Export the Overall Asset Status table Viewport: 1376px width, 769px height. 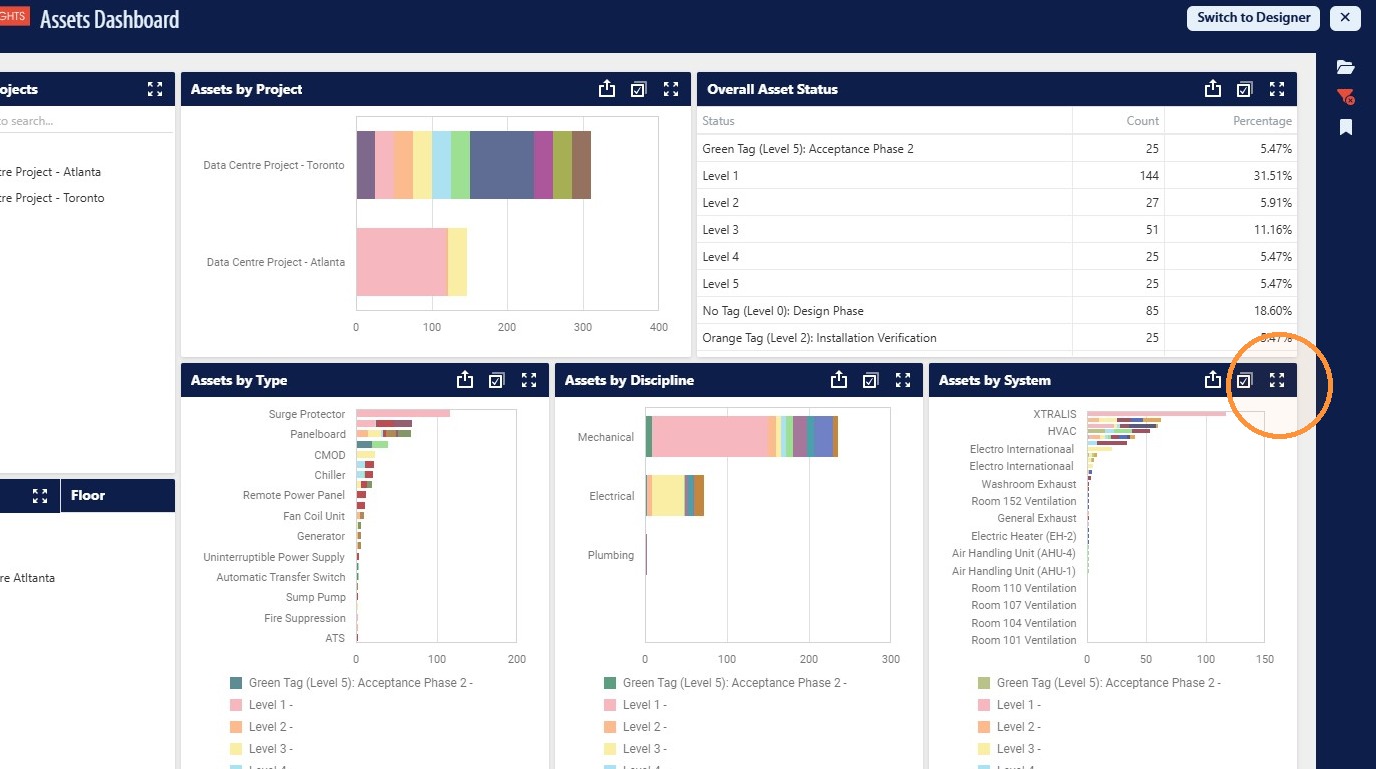point(1213,89)
